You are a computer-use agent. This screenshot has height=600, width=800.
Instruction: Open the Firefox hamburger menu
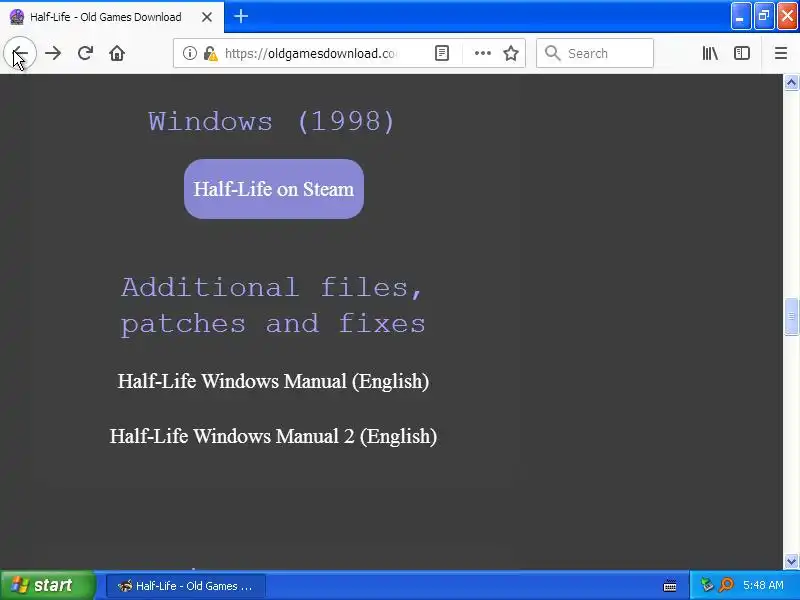coord(781,53)
